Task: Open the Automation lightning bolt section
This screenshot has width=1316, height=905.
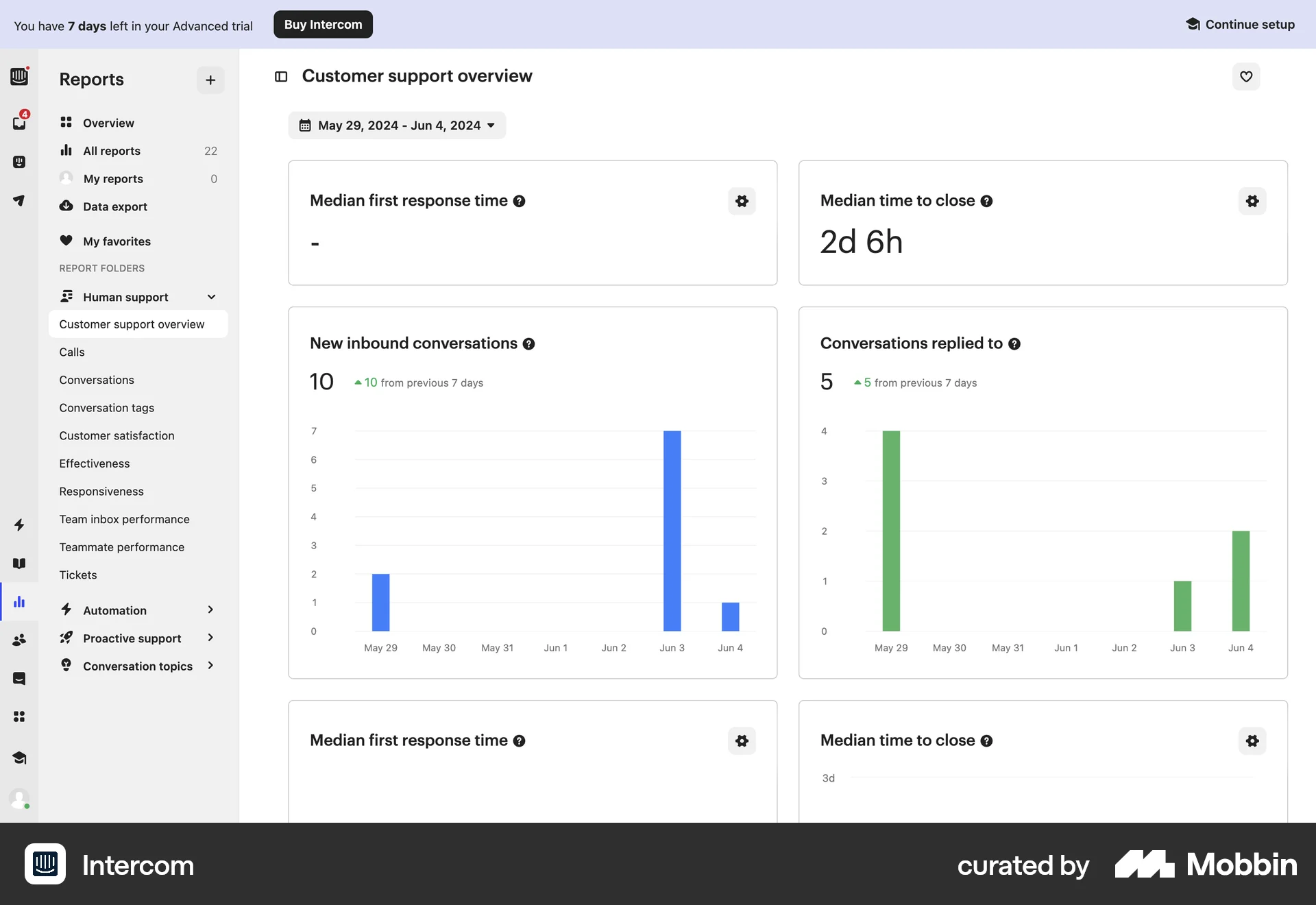Action: click(x=19, y=525)
